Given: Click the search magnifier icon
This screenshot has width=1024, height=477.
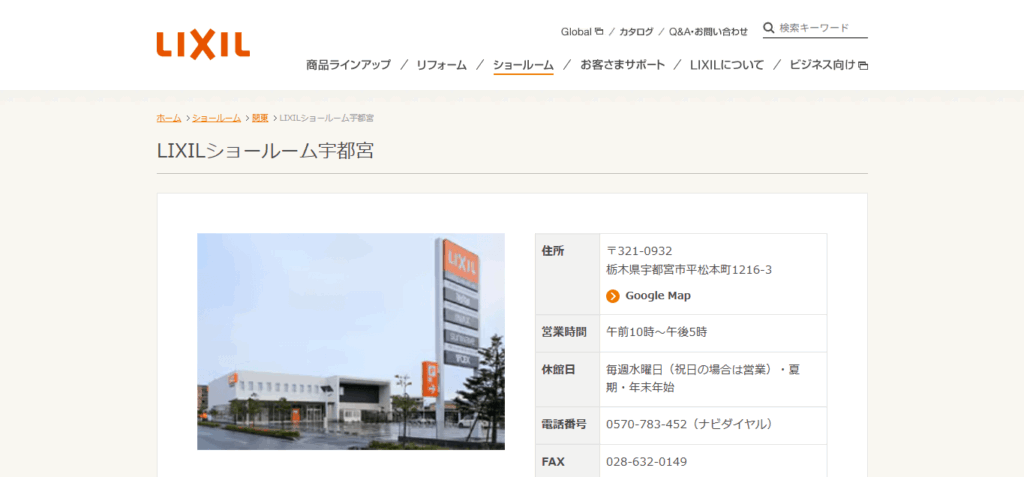Looking at the screenshot, I should pyautogui.click(x=769, y=28).
